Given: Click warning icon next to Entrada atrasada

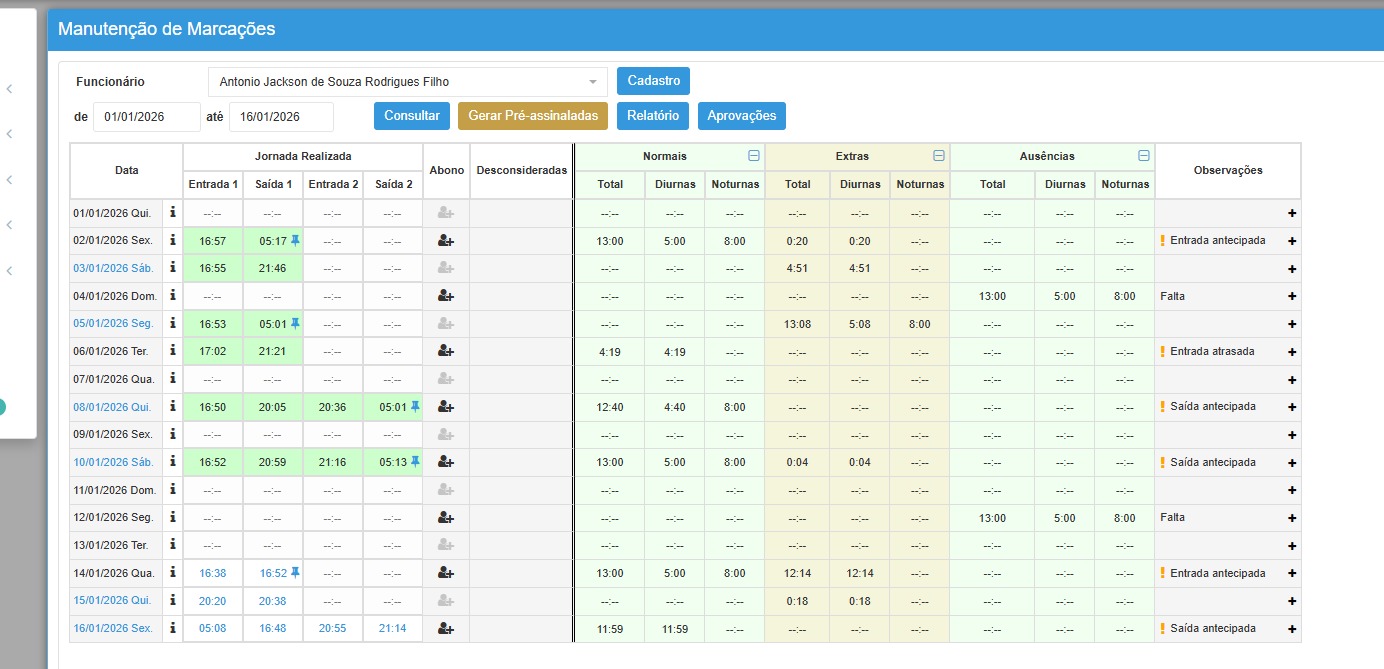Looking at the screenshot, I should pyautogui.click(x=1162, y=351).
